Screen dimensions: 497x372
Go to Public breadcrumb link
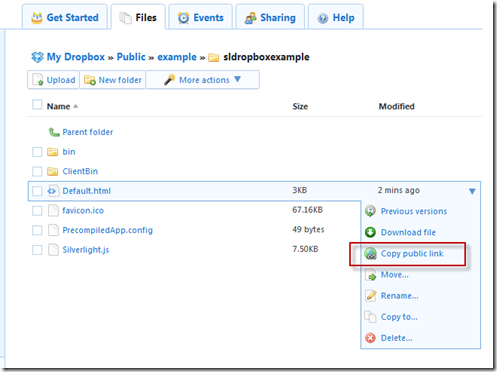(x=131, y=57)
